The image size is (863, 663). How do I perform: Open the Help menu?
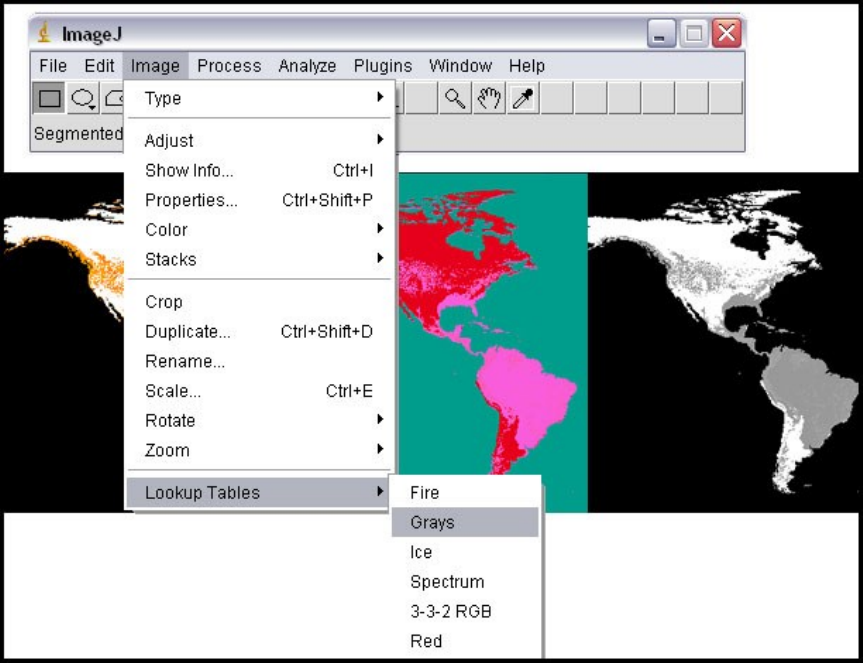527,66
